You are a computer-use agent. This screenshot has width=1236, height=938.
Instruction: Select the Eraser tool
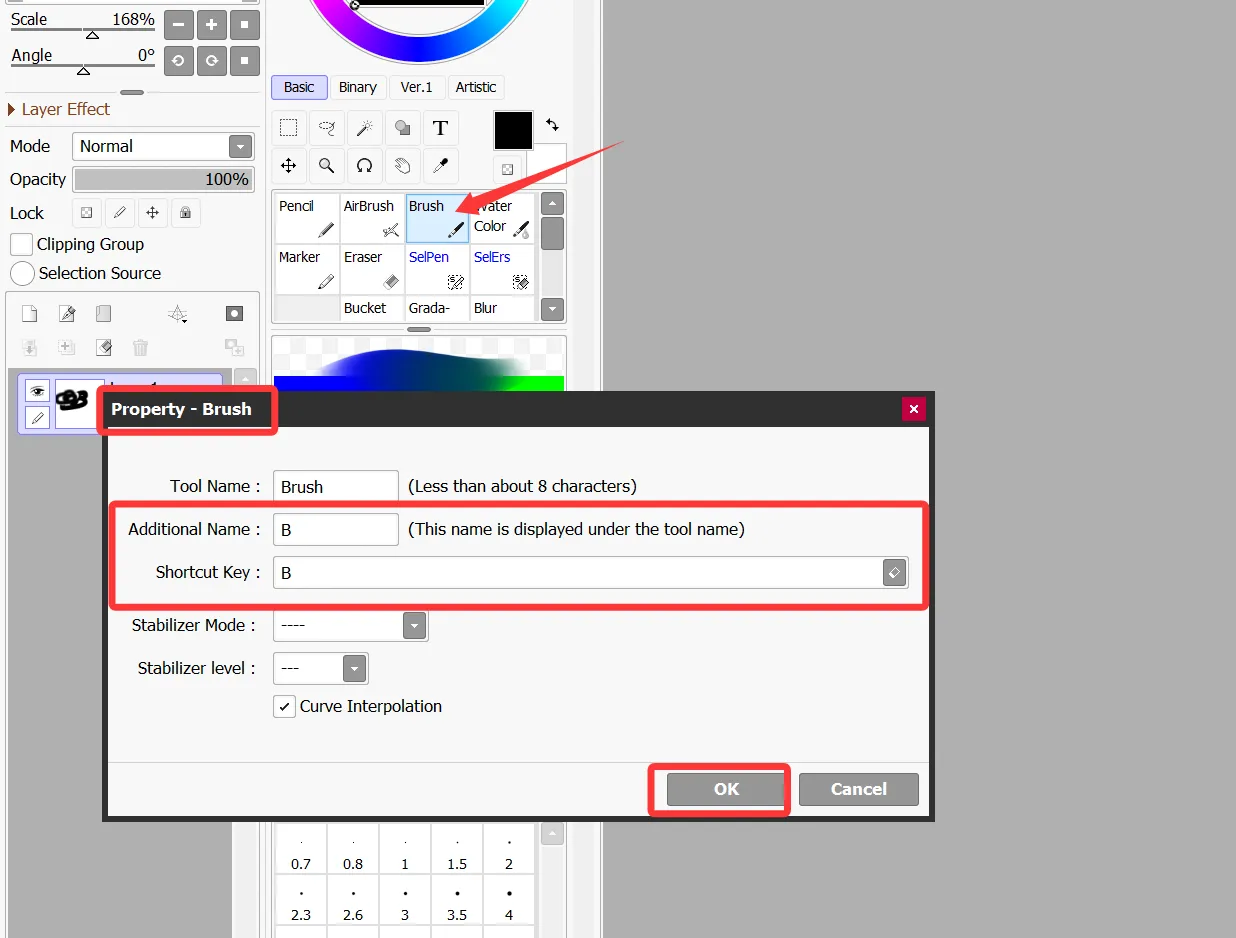pyautogui.click(x=372, y=270)
